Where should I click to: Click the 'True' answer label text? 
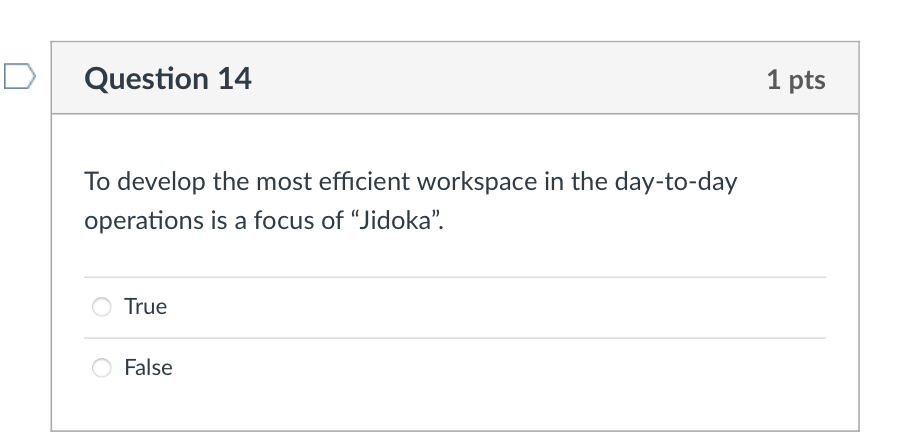(x=145, y=307)
